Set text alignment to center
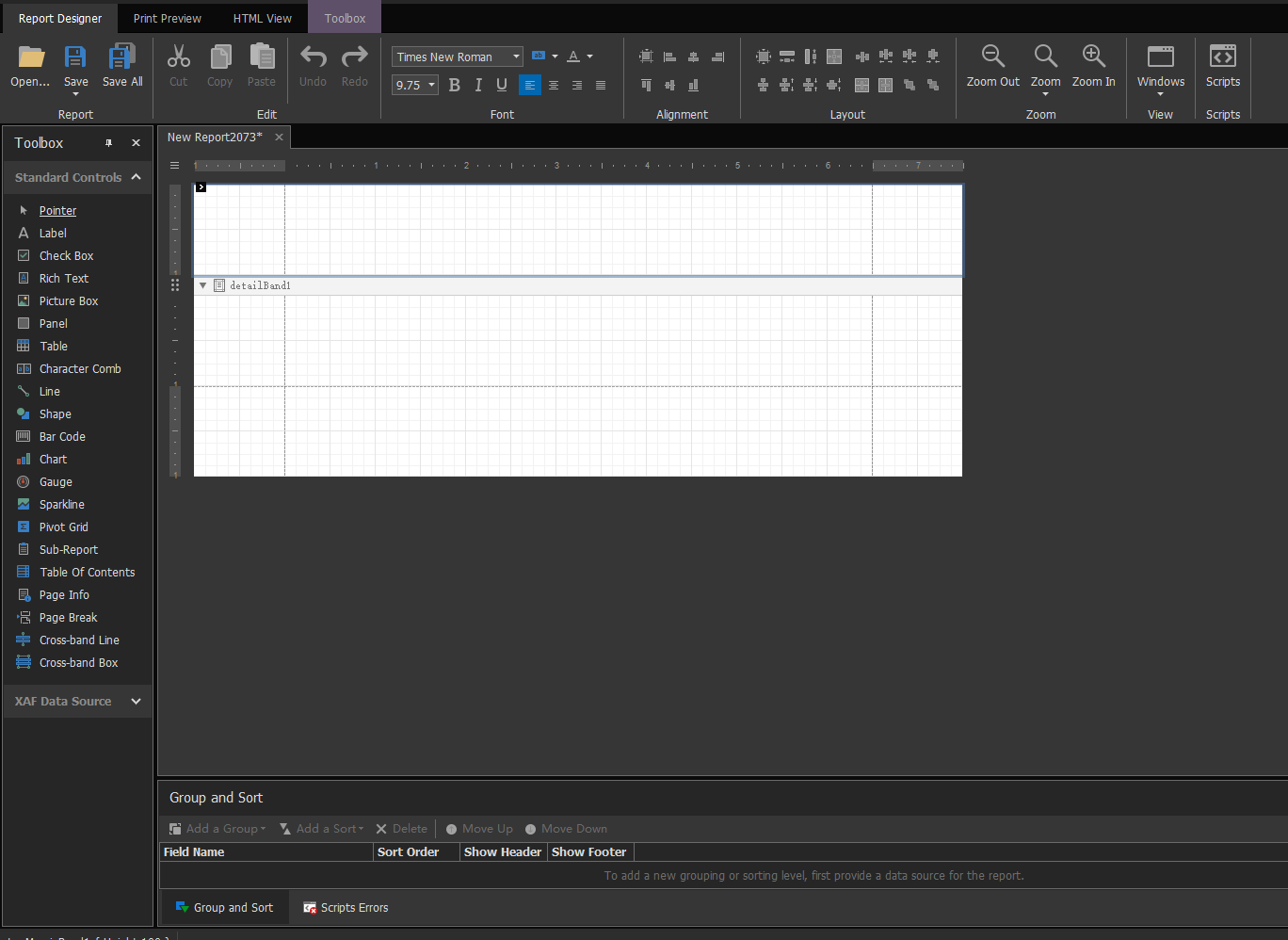This screenshot has height=940, width=1288. point(554,85)
